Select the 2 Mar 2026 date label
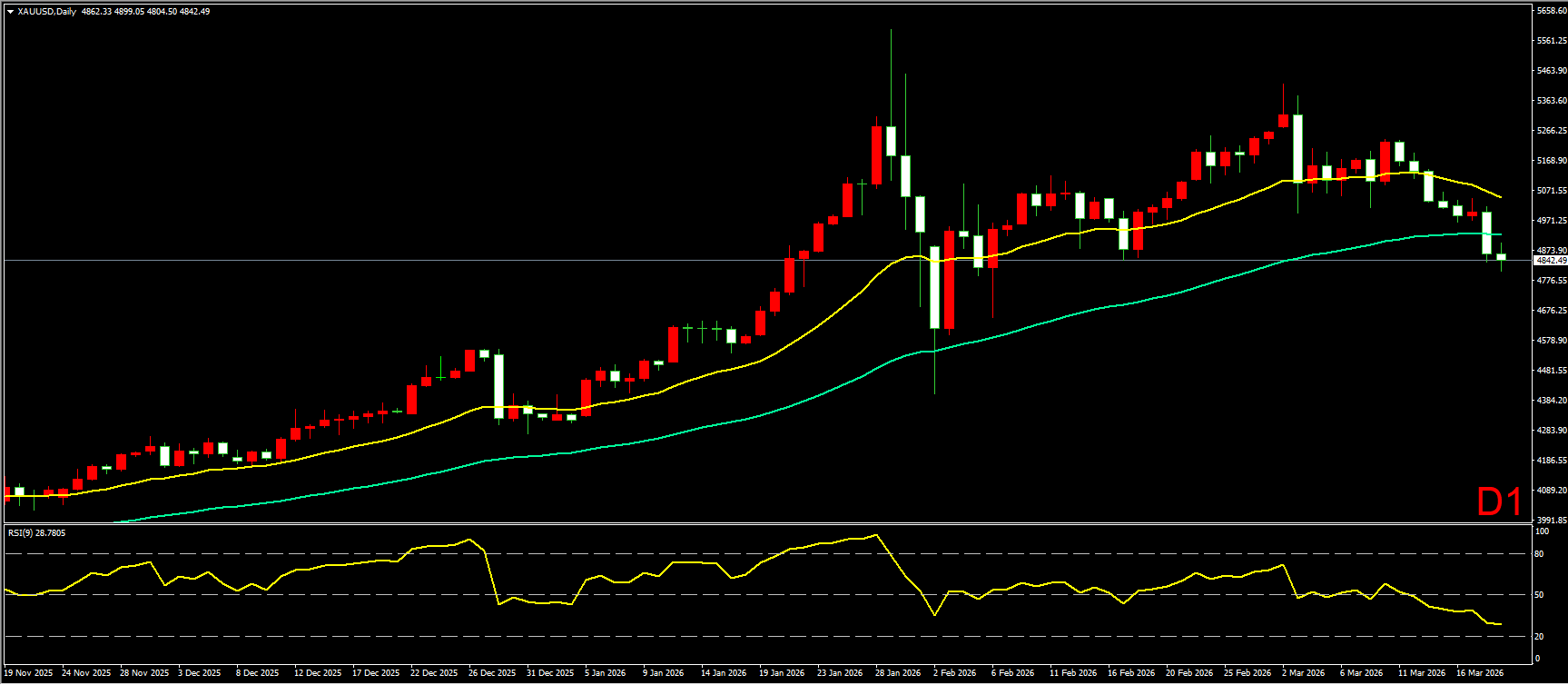The width and height of the screenshot is (1568, 685). 1303,673
